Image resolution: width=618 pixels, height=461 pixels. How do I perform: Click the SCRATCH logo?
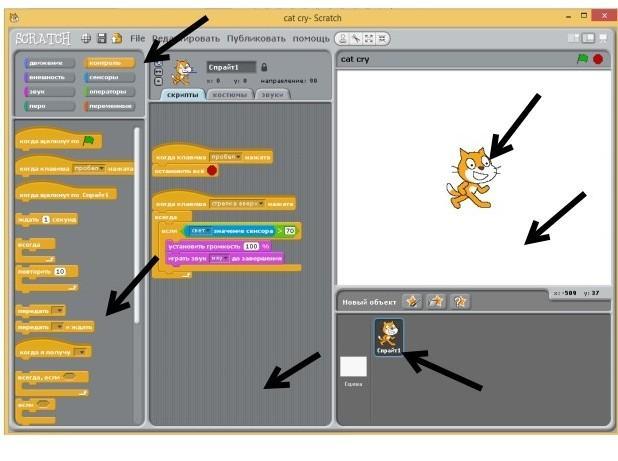click(43, 39)
